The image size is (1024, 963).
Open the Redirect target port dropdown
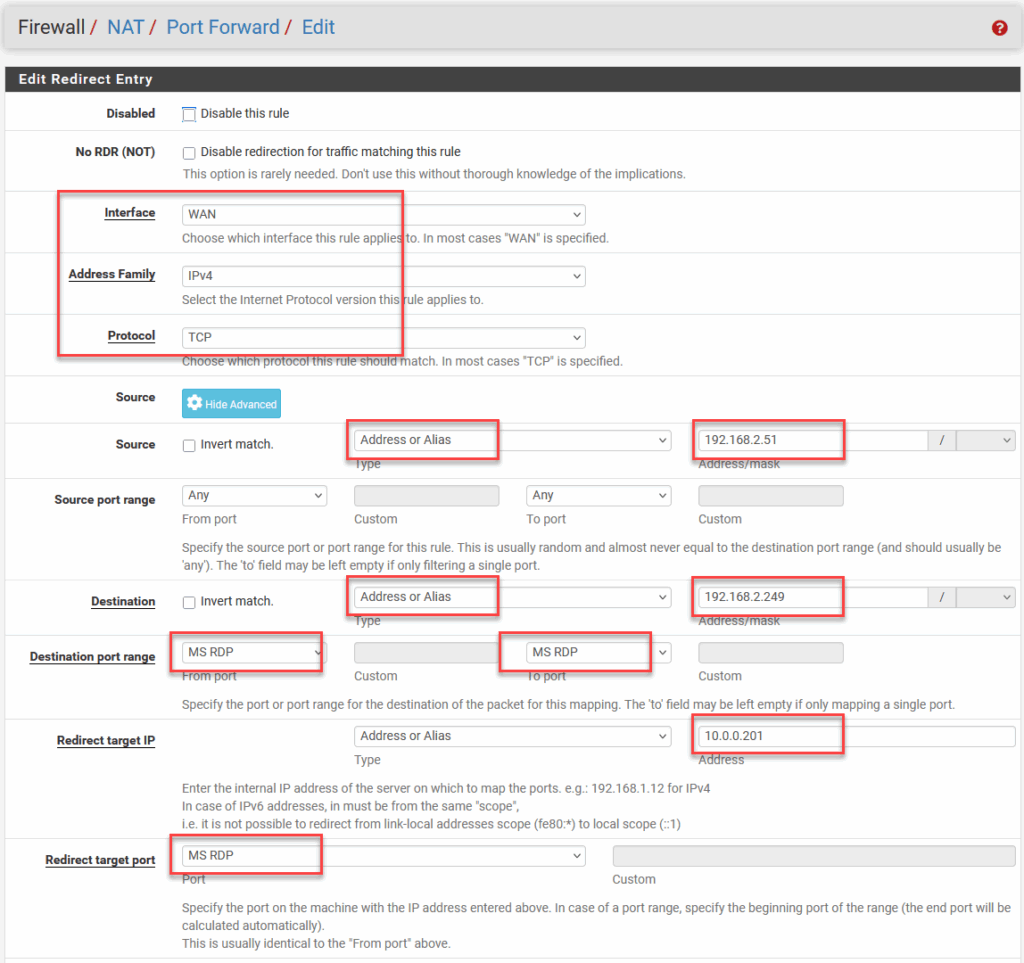pyautogui.click(x=383, y=856)
